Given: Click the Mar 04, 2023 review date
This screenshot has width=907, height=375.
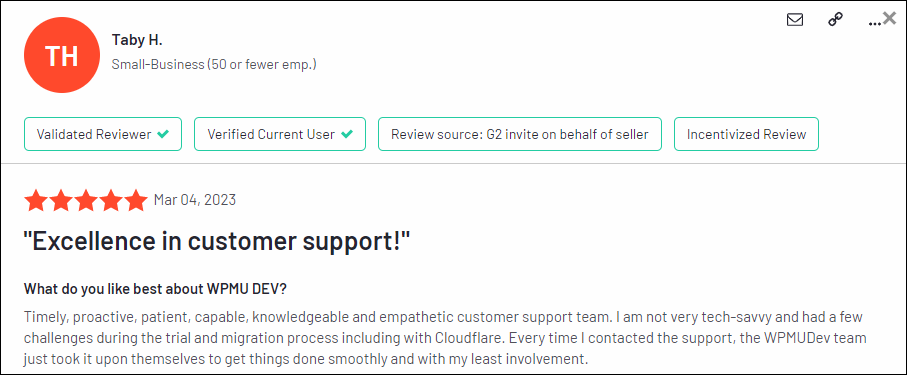Looking at the screenshot, I should 195,200.
